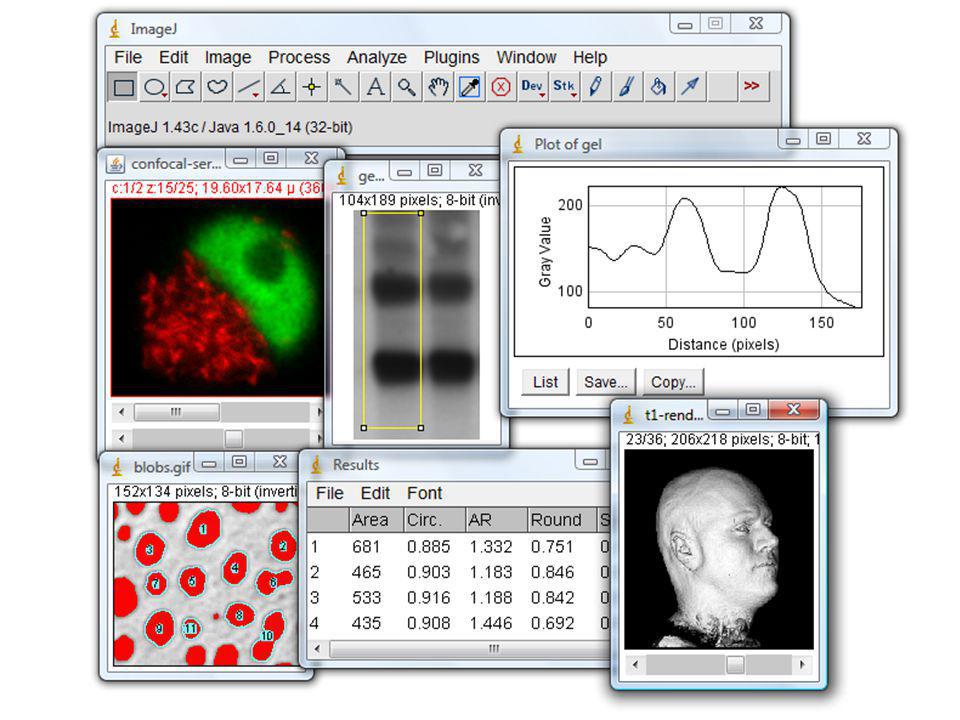Click the left arrow of confocal channel slider
The image size is (960, 720).
[x=122, y=412]
